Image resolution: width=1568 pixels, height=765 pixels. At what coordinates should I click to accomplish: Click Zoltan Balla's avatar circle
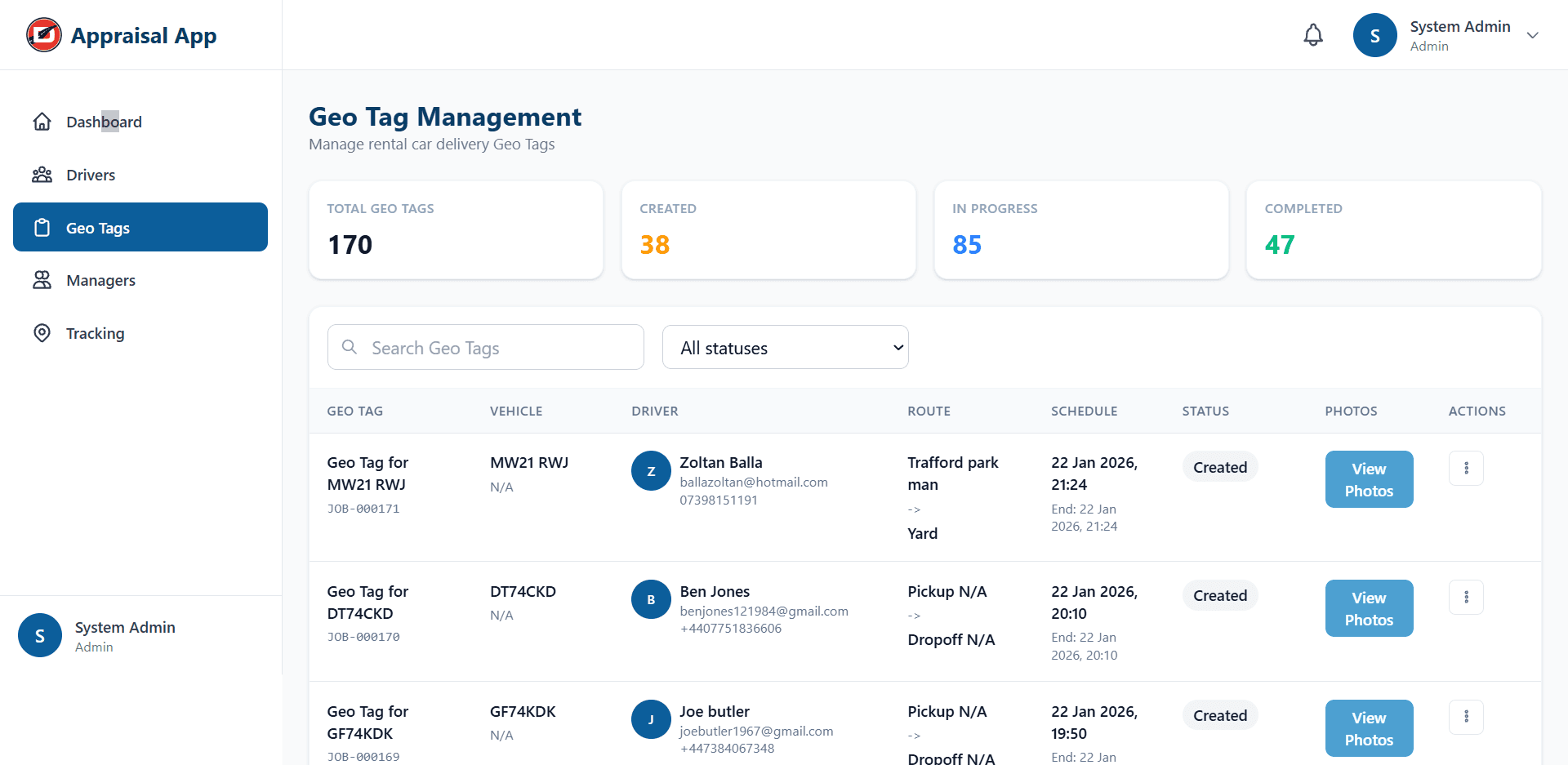click(651, 471)
